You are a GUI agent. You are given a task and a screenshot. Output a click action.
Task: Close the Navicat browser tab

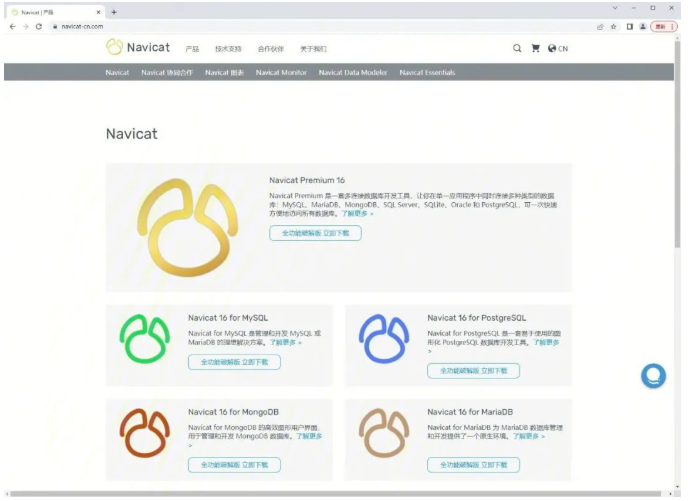pos(98,12)
